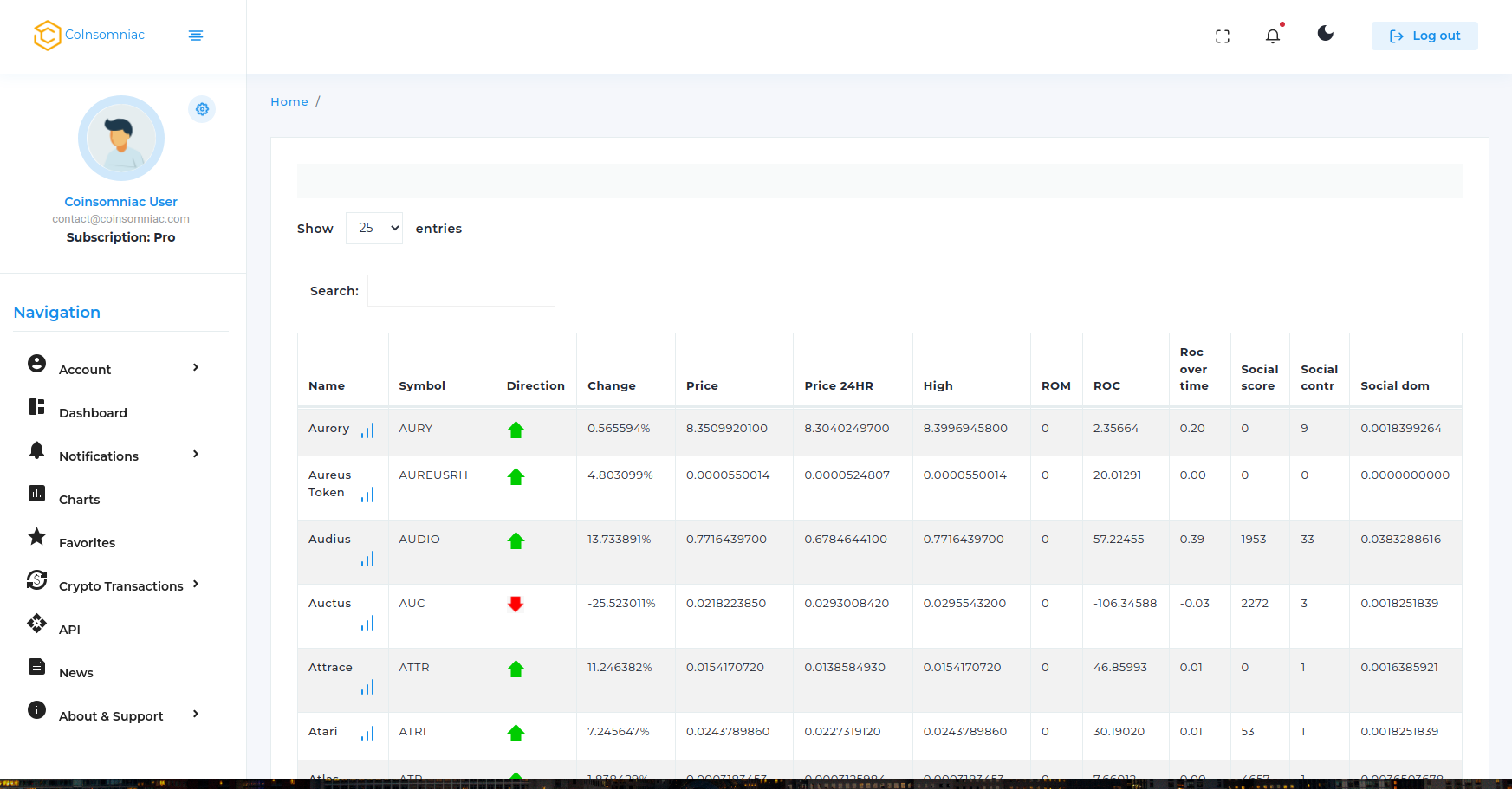
Task: Go to Dashboard in navigation
Action: 93,412
